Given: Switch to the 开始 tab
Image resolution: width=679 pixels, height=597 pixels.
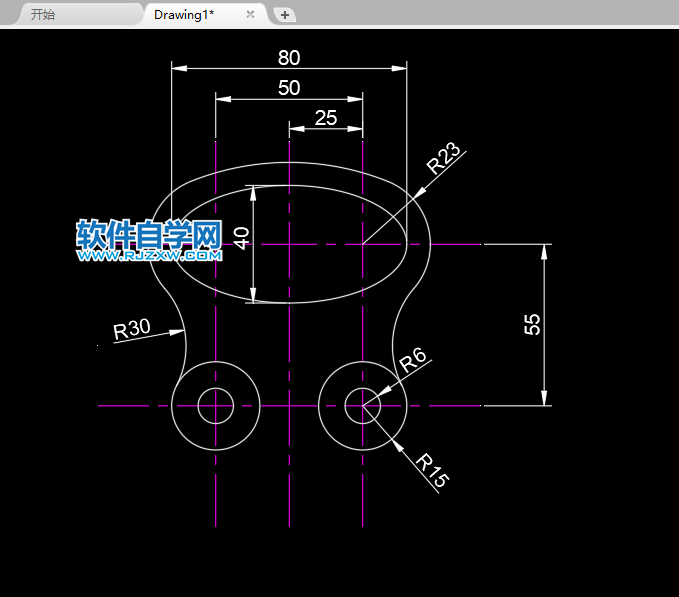Looking at the screenshot, I should (x=43, y=15).
